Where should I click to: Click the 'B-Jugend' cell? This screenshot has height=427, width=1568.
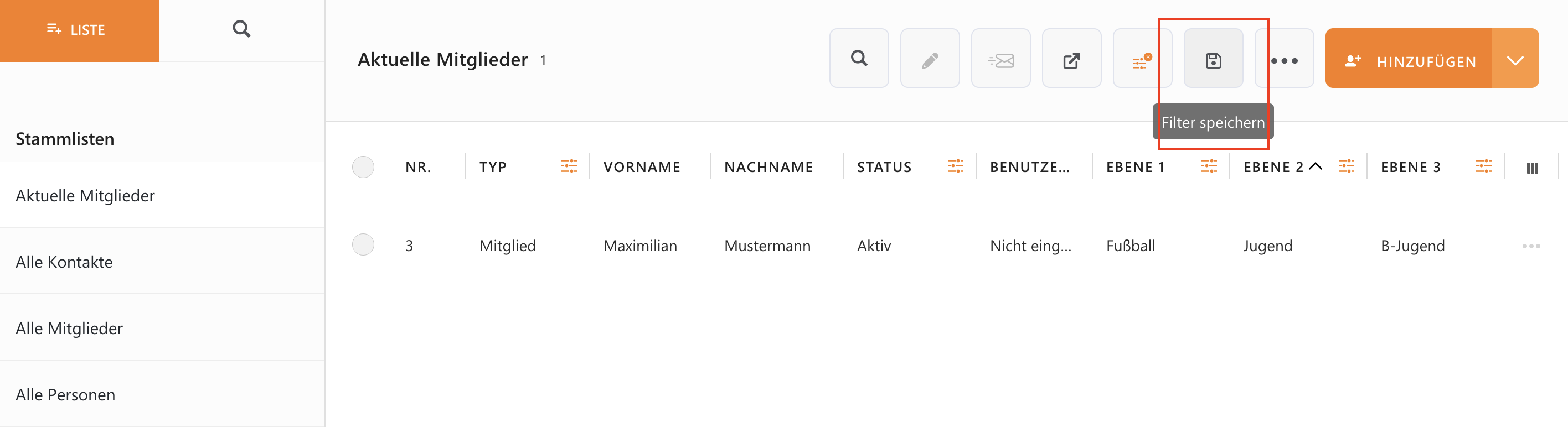point(1412,246)
